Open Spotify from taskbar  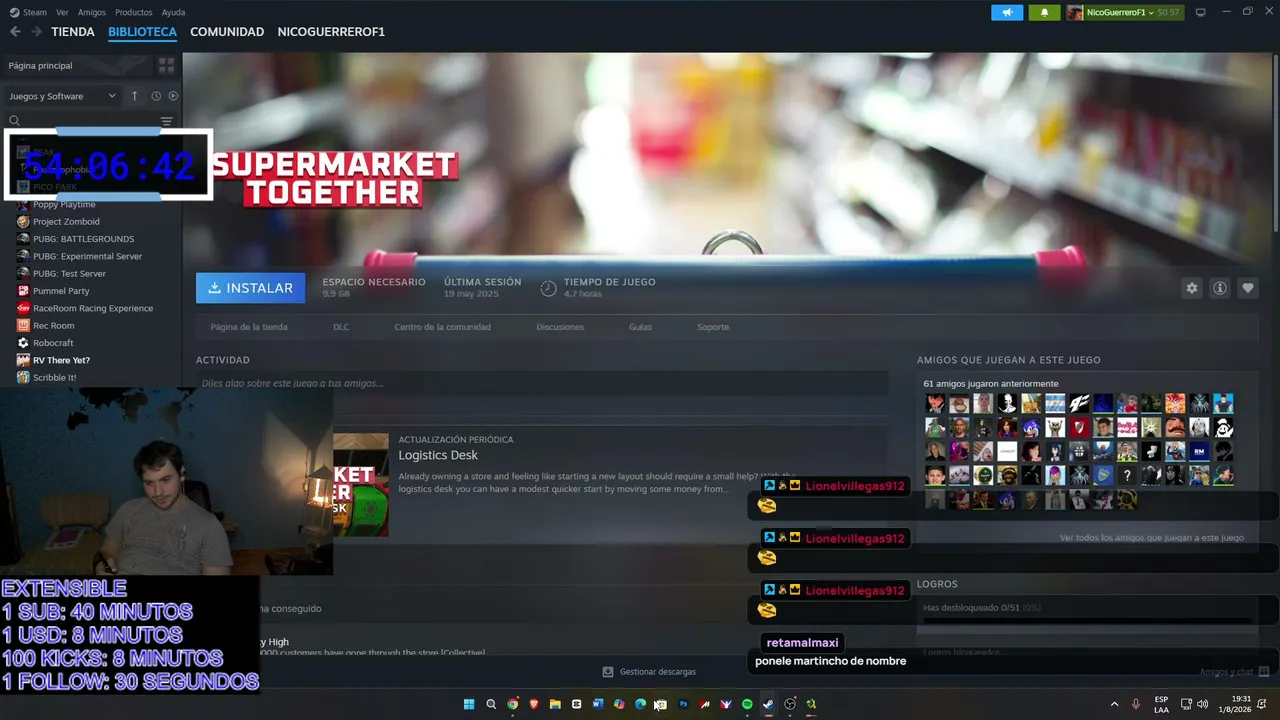pos(747,704)
